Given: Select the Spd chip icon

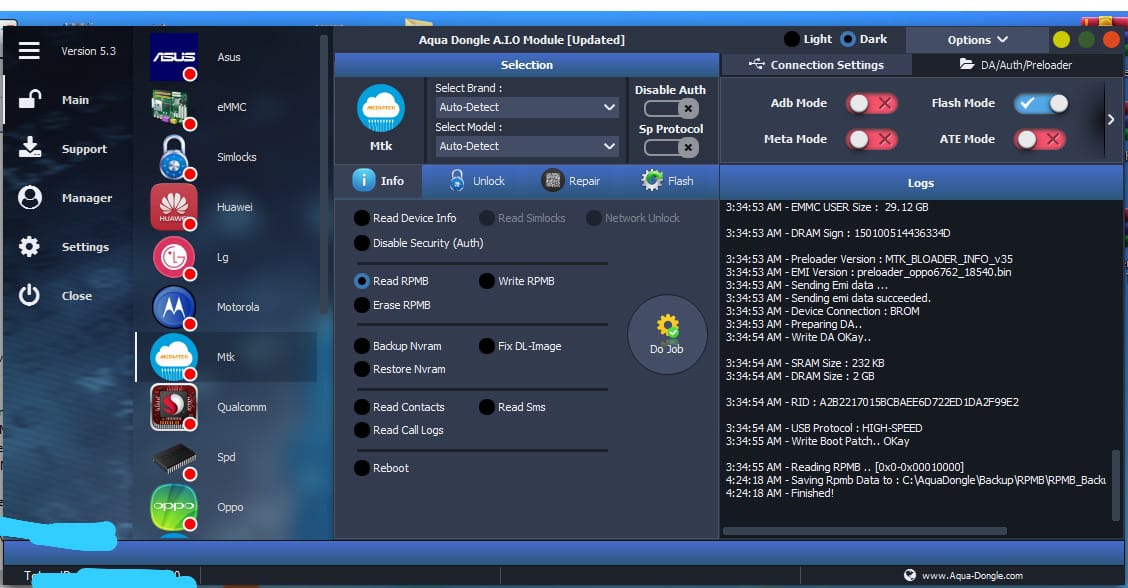Looking at the screenshot, I should 173,458.
